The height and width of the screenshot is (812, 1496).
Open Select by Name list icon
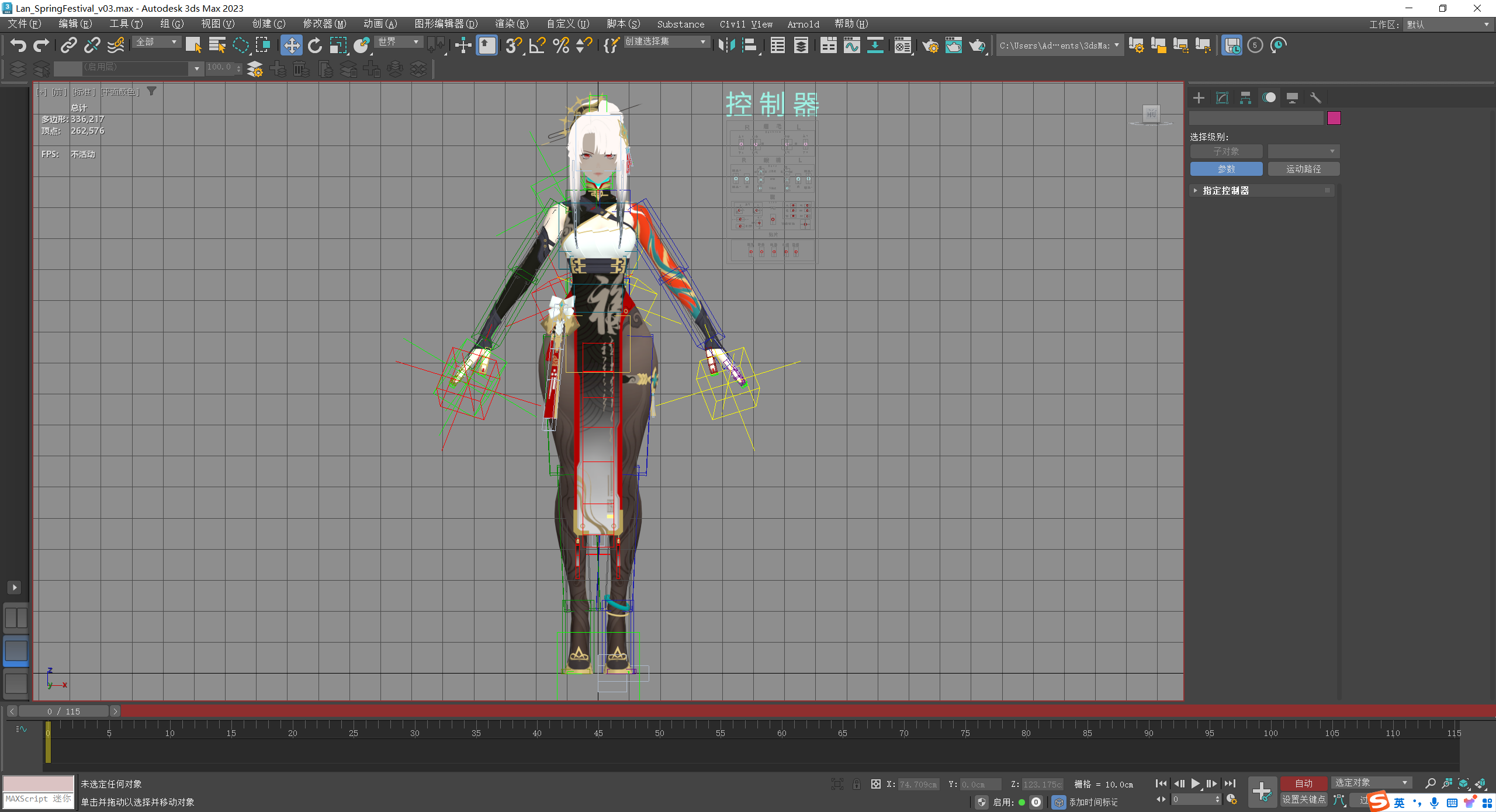tap(217, 45)
